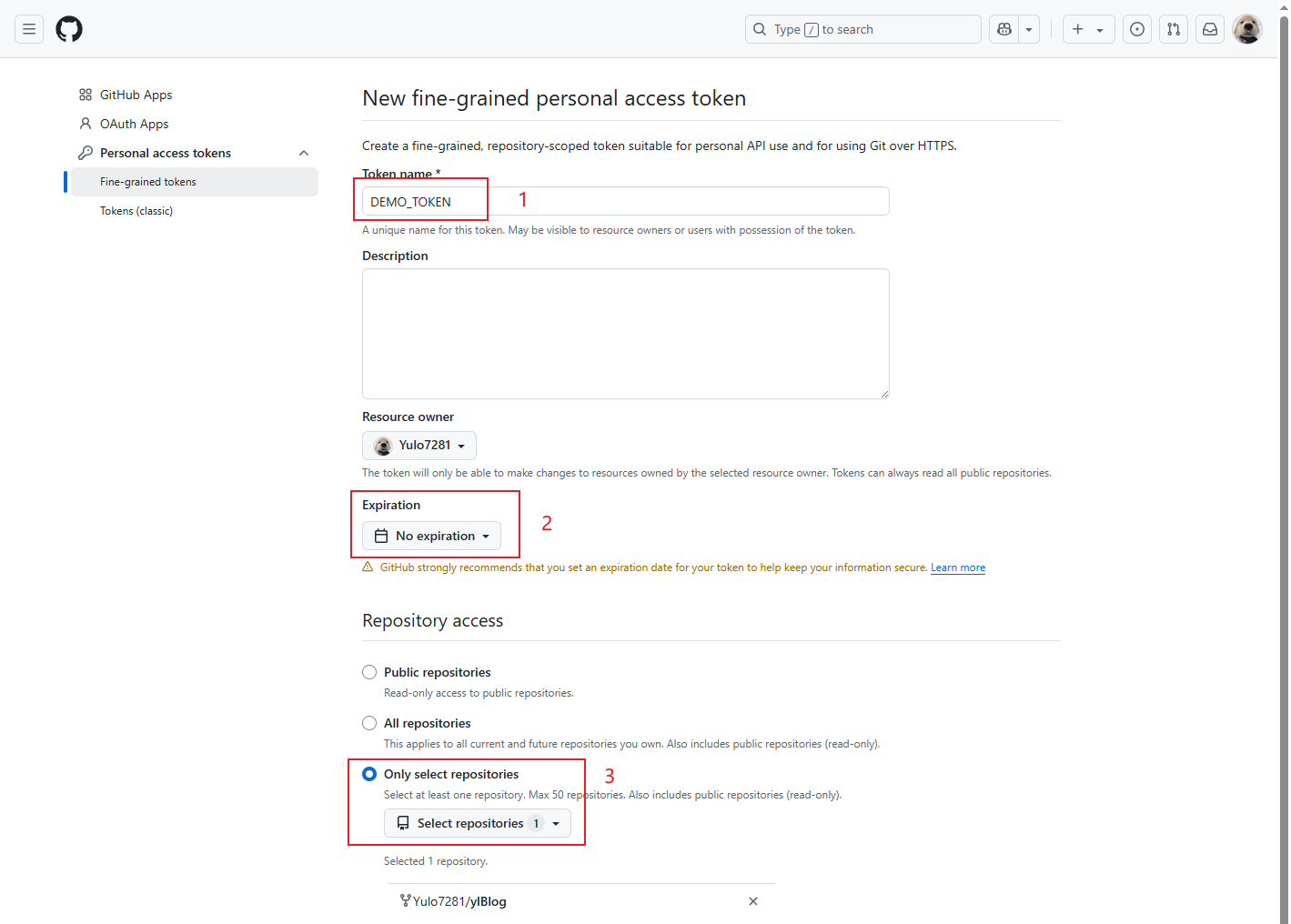The height and width of the screenshot is (924, 1291).
Task: Click the expiration warning triangle icon
Action: (x=368, y=567)
